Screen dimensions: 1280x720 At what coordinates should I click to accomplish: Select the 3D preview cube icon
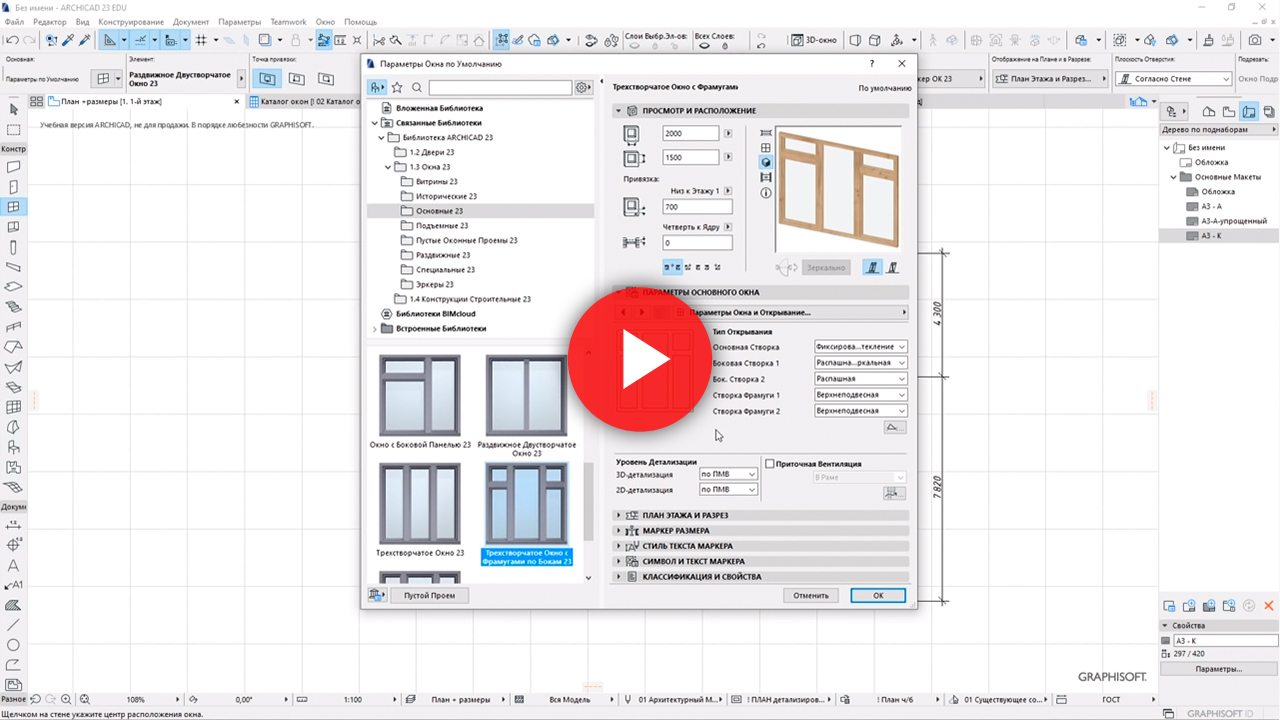pyautogui.click(x=766, y=162)
